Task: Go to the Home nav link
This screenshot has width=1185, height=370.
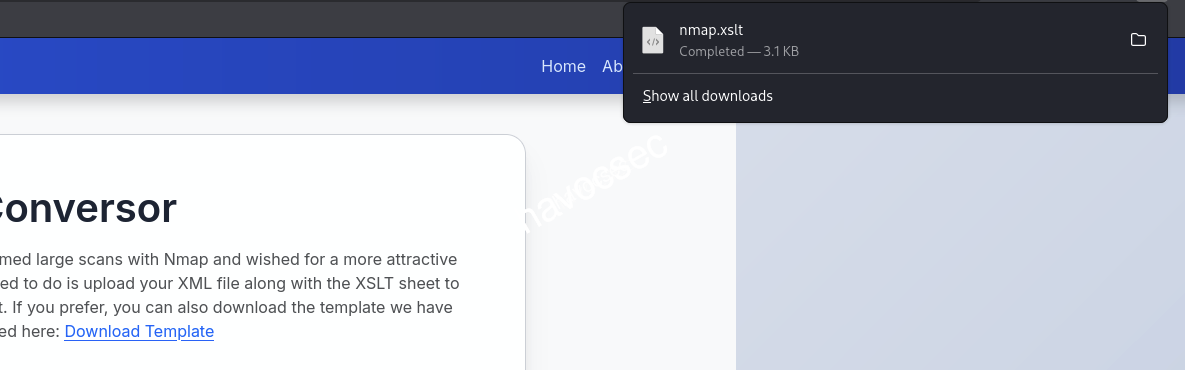Action: 563,66
